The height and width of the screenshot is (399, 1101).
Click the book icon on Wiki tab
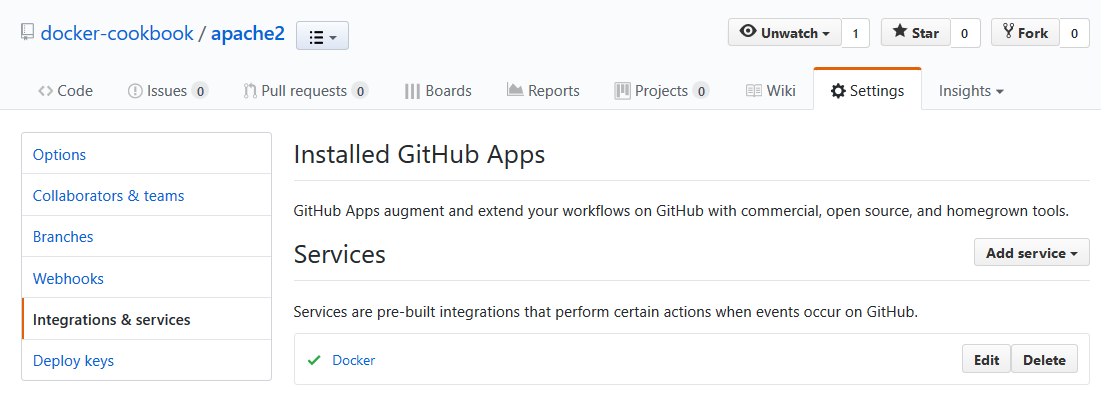coord(753,91)
